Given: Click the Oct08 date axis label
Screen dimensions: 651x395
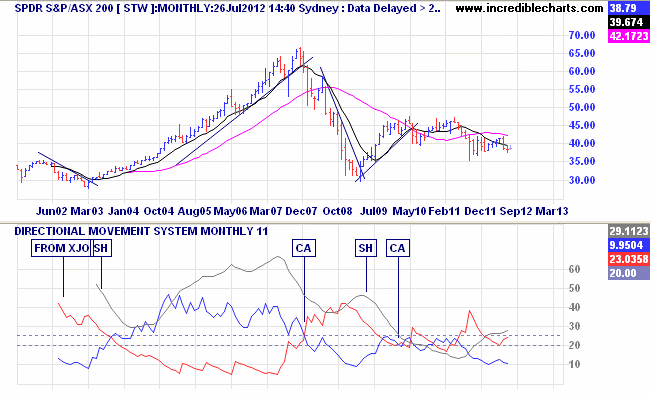Looking at the screenshot, I should click(338, 211).
